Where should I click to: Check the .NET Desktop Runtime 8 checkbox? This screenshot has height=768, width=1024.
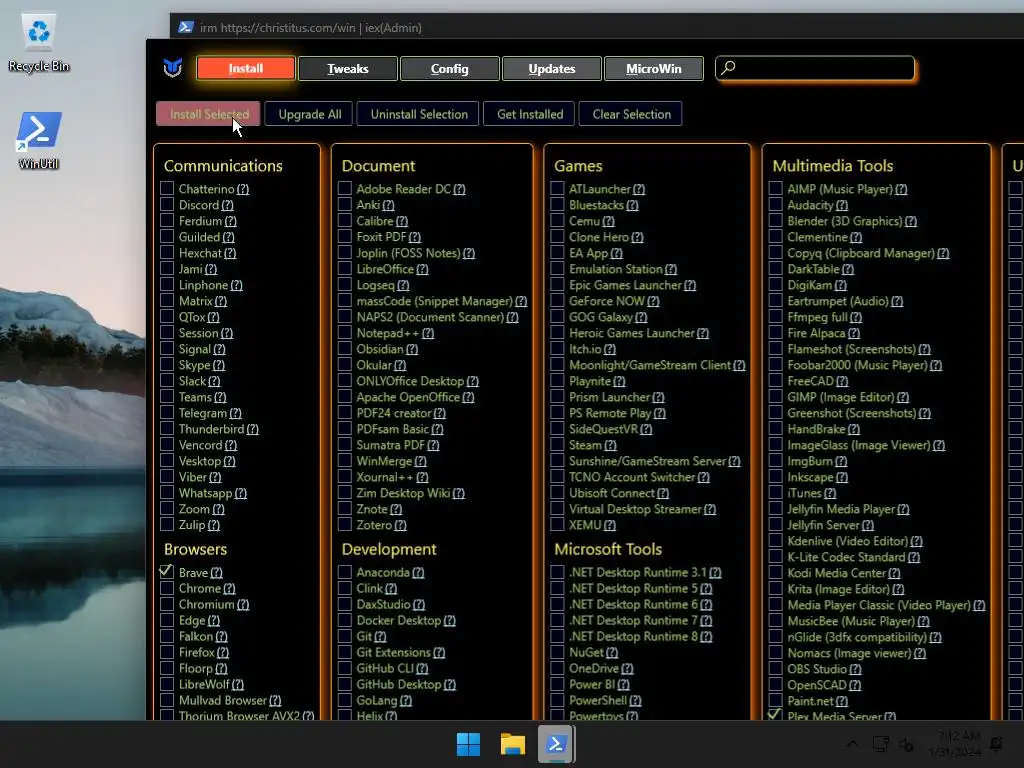coord(557,636)
